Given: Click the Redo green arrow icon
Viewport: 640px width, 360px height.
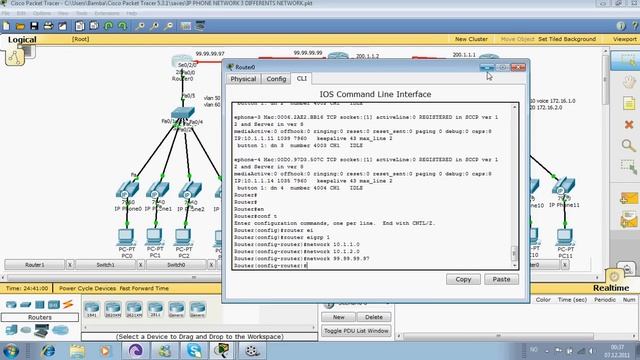Looking at the screenshot, I should [x=122, y=27].
